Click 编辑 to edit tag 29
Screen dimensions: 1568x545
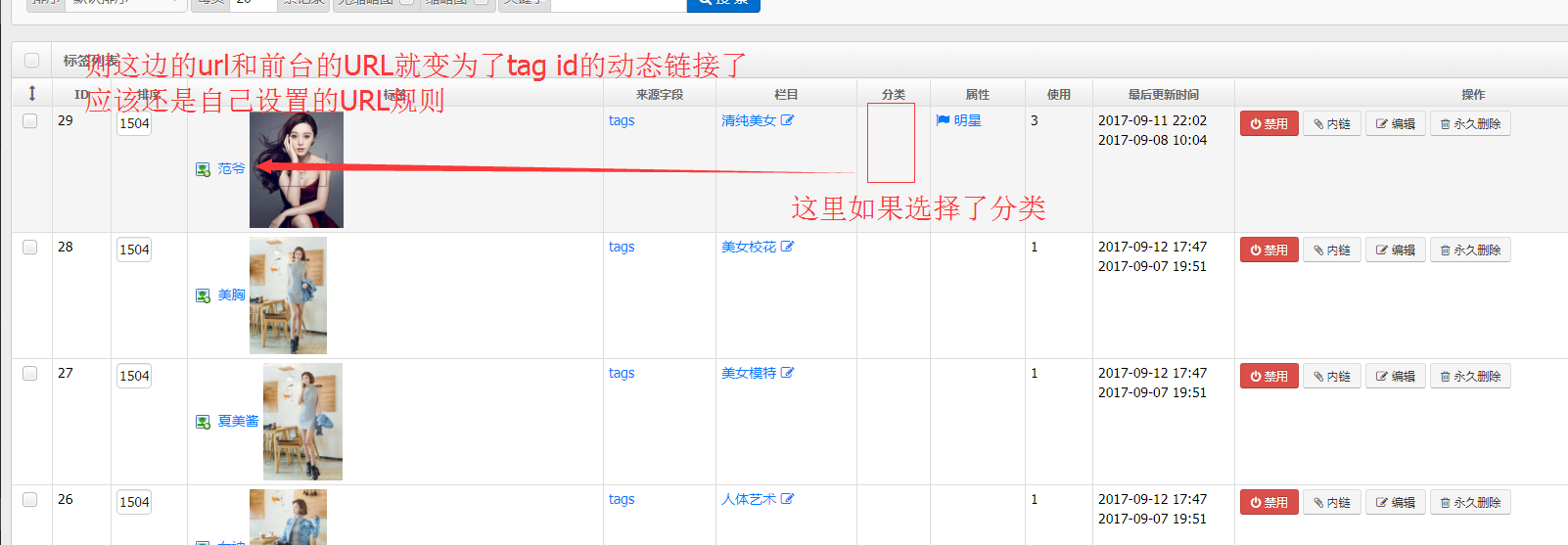pyautogui.click(x=1396, y=124)
